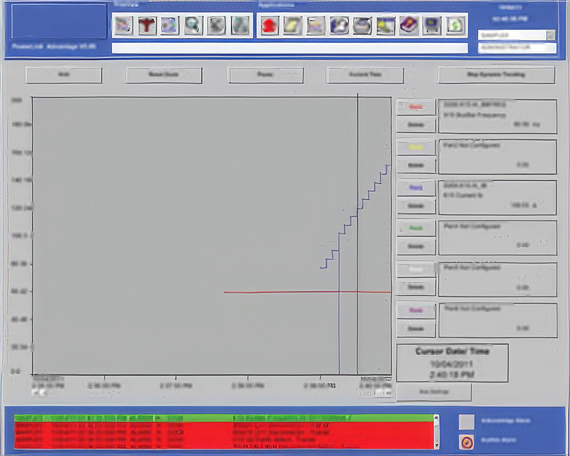
Task: Open the dropdown arrow of the top-right combo box
Action: 550,35
